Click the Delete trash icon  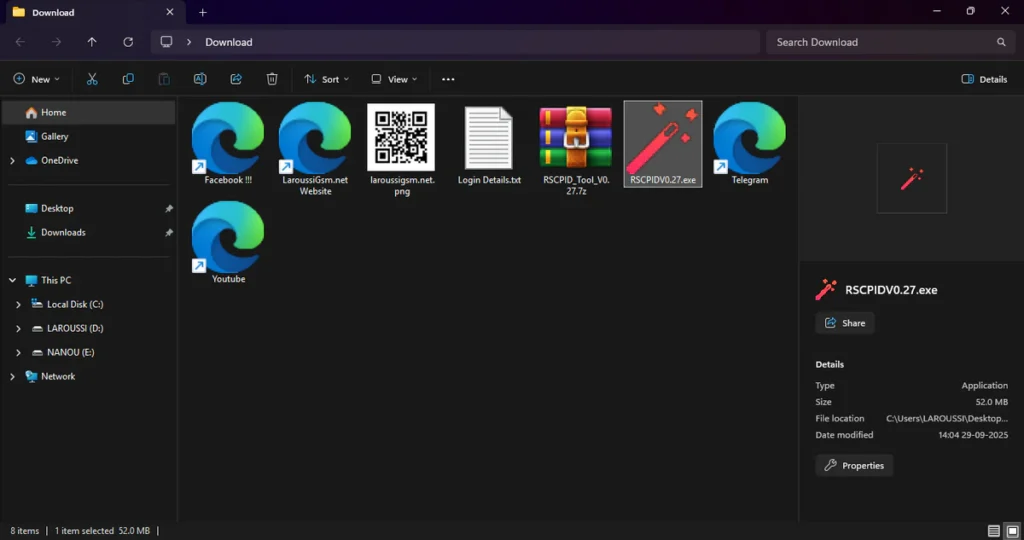click(272, 79)
